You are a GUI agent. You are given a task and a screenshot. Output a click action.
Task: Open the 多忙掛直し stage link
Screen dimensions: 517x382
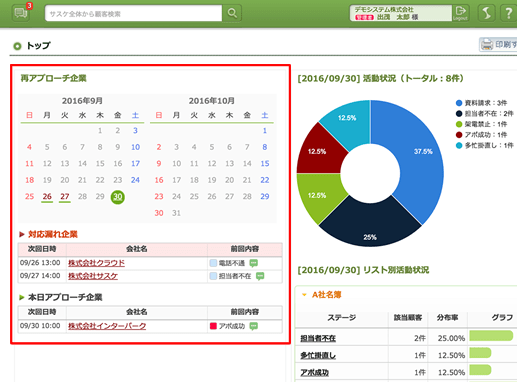pyautogui.click(x=318, y=355)
